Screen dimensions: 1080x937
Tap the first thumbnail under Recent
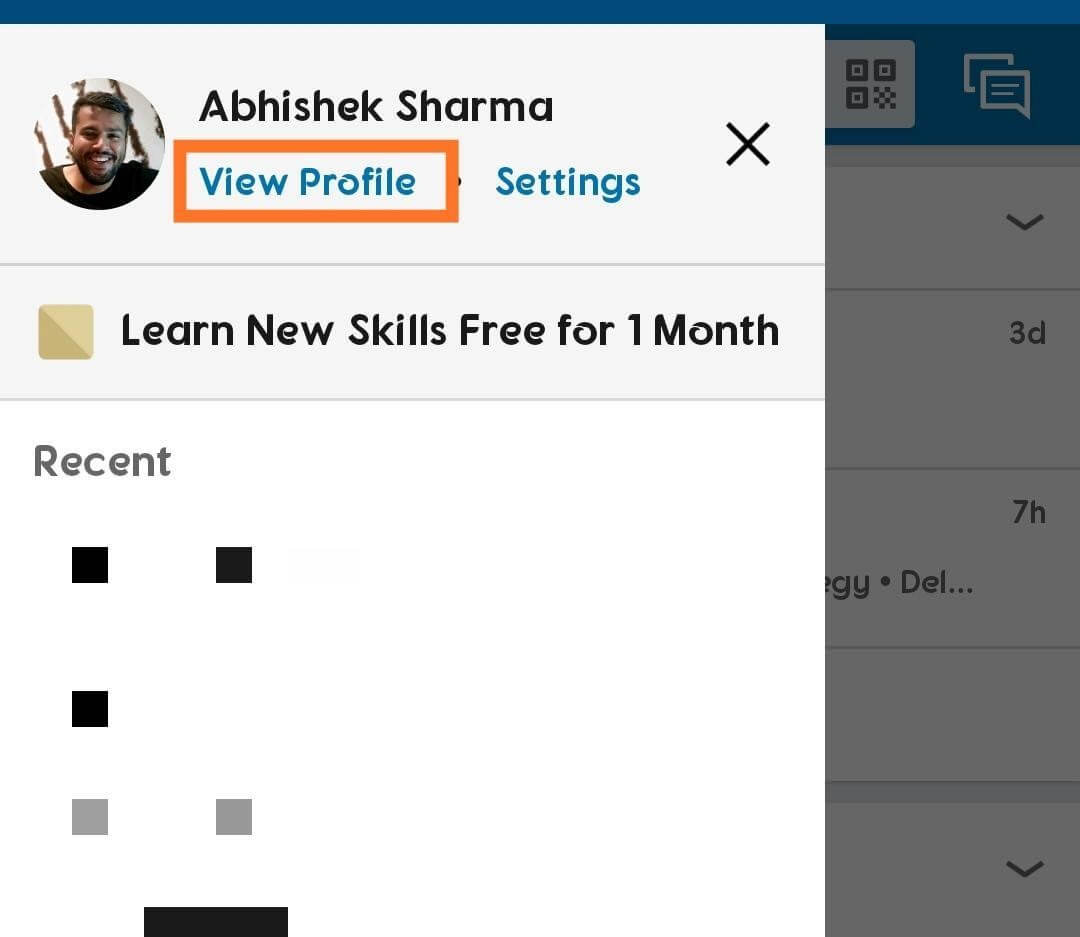pyautogui.click(x=90, y=564)
